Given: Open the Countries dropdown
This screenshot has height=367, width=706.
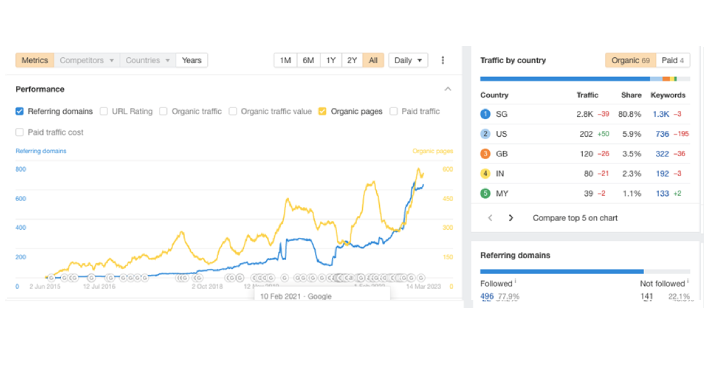Looking at the screenshot, I should pyautogui.click(x=148, y=60).
